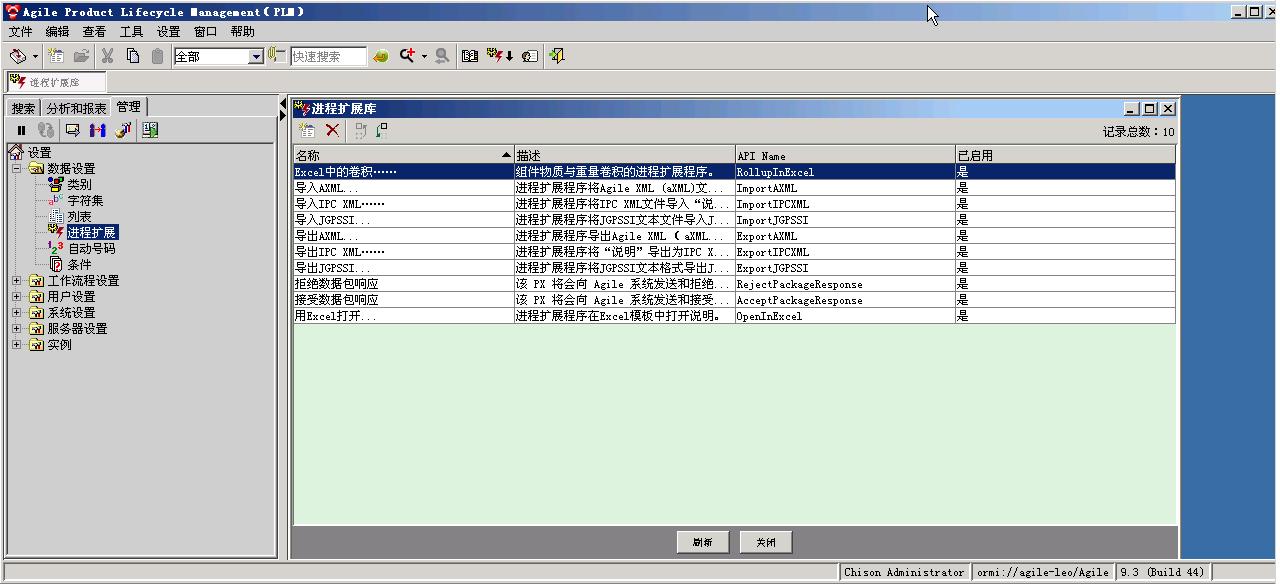Open dropdown arrow beside advanced search icon
1280x584 pixels.
pyautogui.click(x=424, y=57)
